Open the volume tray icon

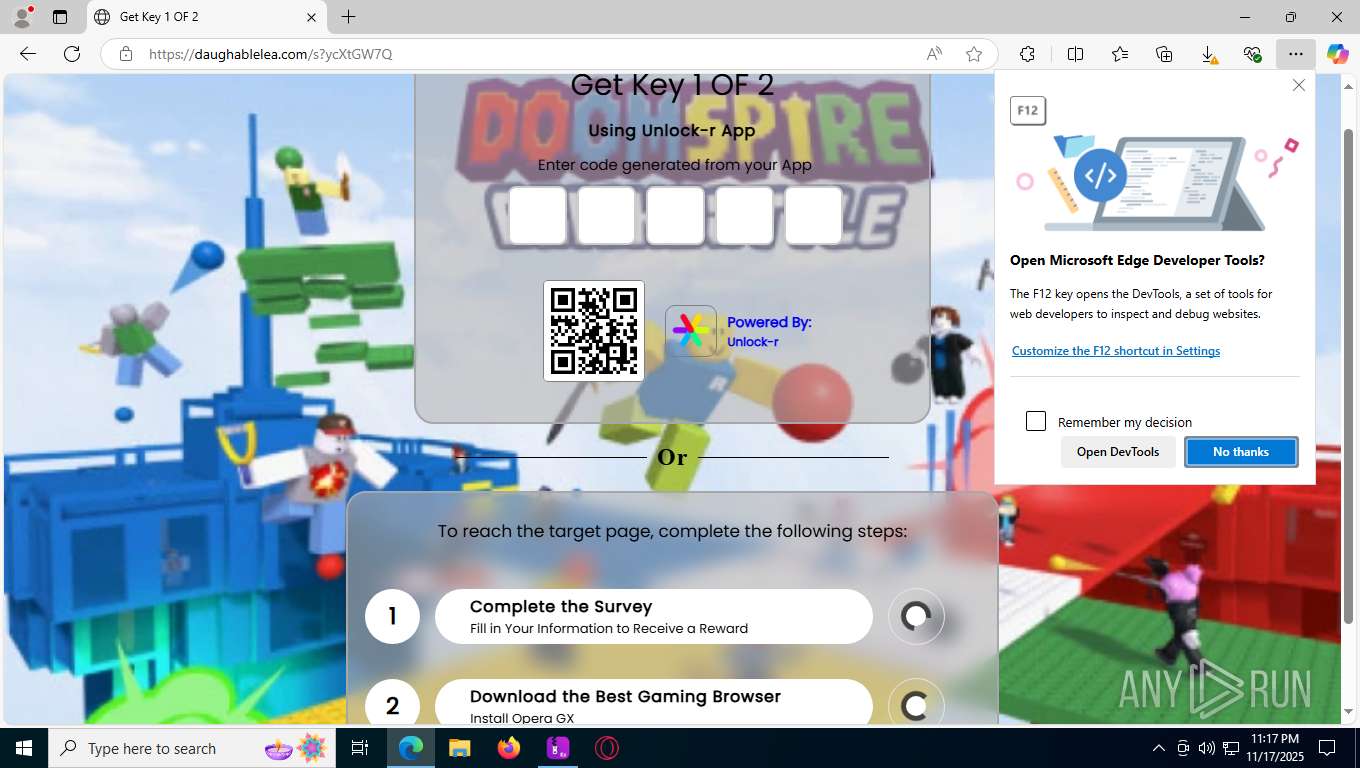click(1206, 748)
